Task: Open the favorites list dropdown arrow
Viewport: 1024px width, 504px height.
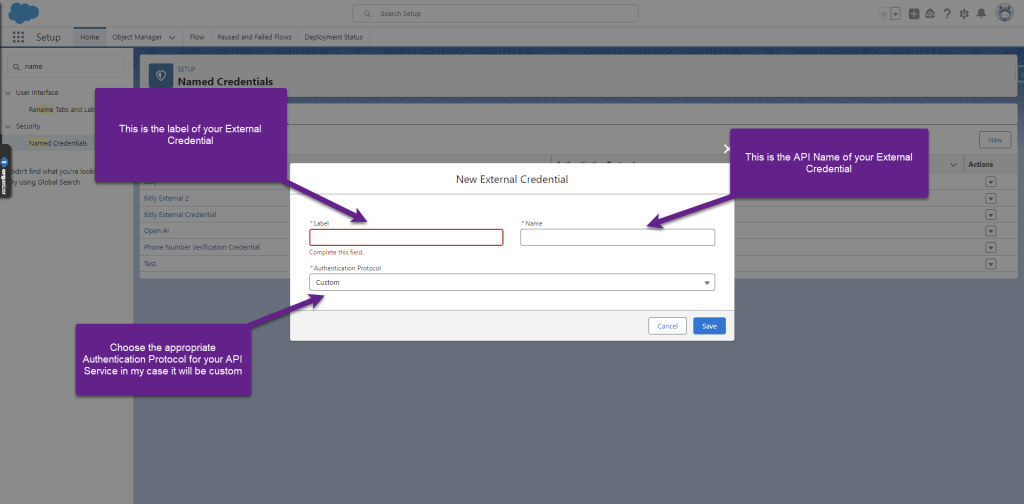Action: tap(895, 14)
